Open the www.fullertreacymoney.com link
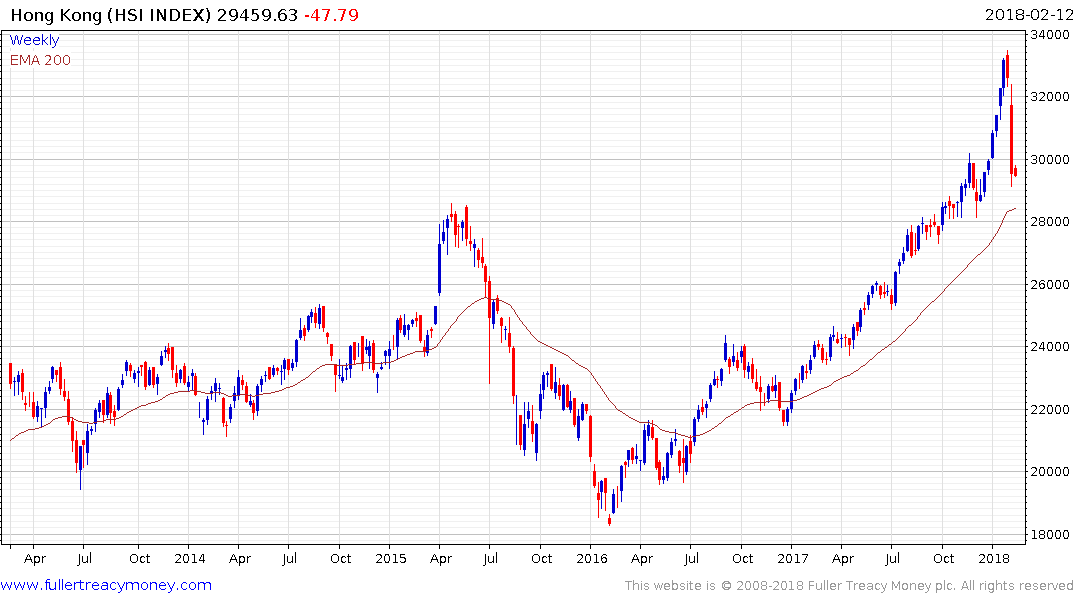 click(106, 585)
